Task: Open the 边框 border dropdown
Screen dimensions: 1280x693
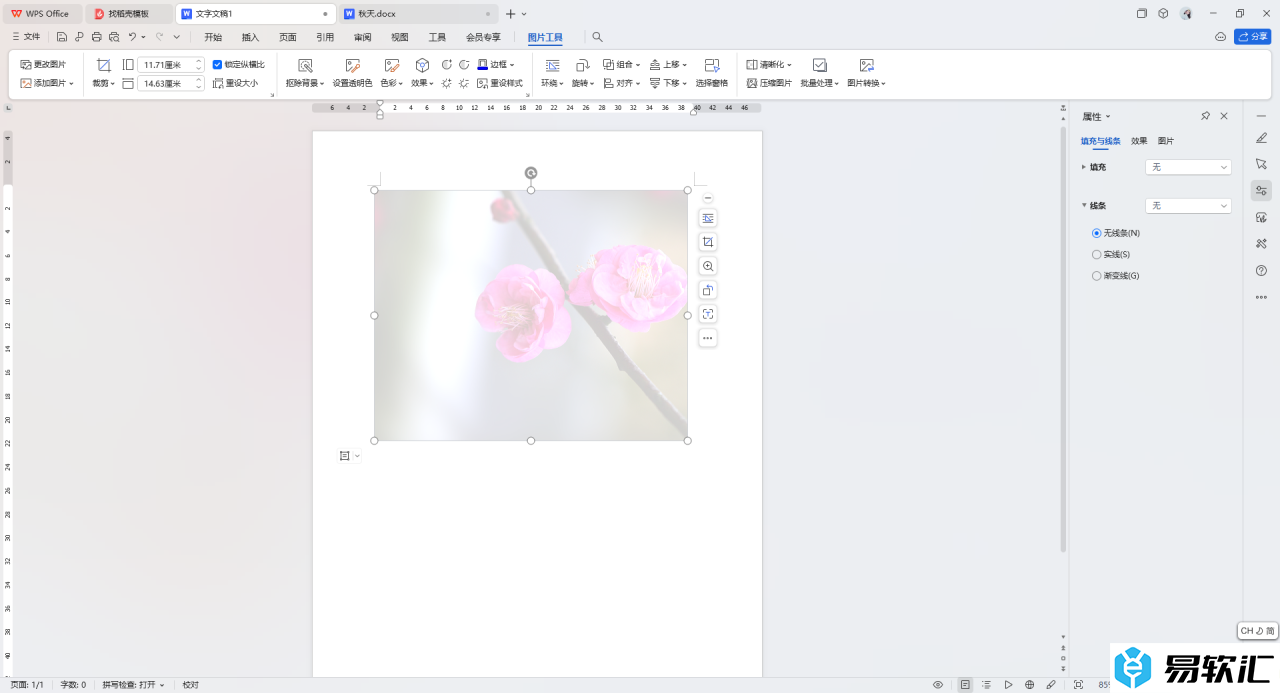Action: [x=496, y=64]
